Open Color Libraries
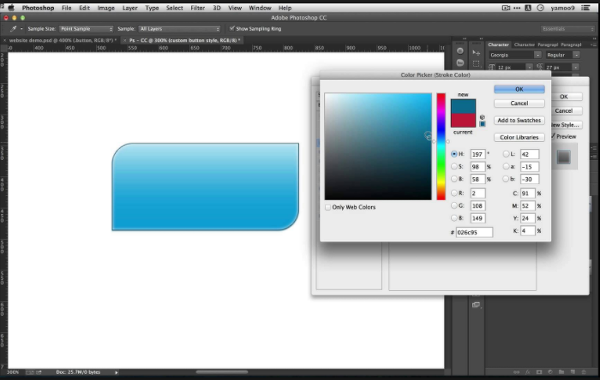600x380 pixels. click(x=519, y=137)
